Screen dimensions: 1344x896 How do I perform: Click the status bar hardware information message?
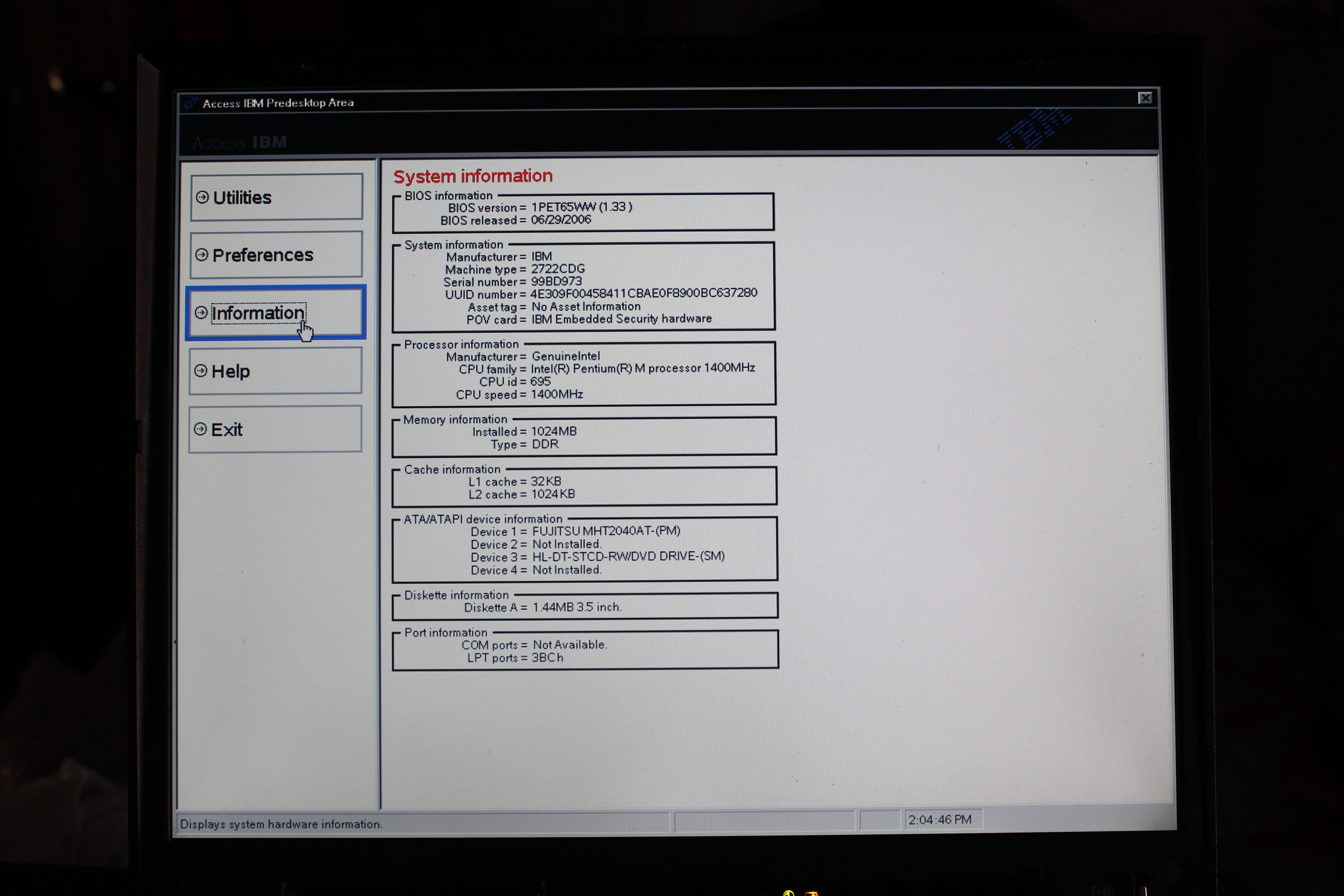coord(281,824)
